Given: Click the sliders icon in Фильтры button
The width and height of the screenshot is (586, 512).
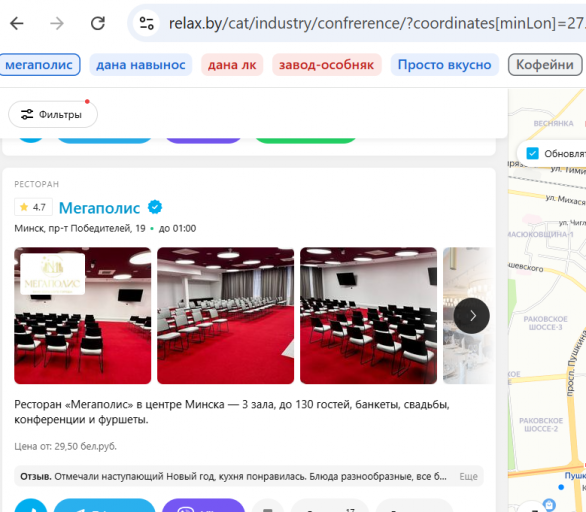Looking at the screenshot, I should click(27, 114).
